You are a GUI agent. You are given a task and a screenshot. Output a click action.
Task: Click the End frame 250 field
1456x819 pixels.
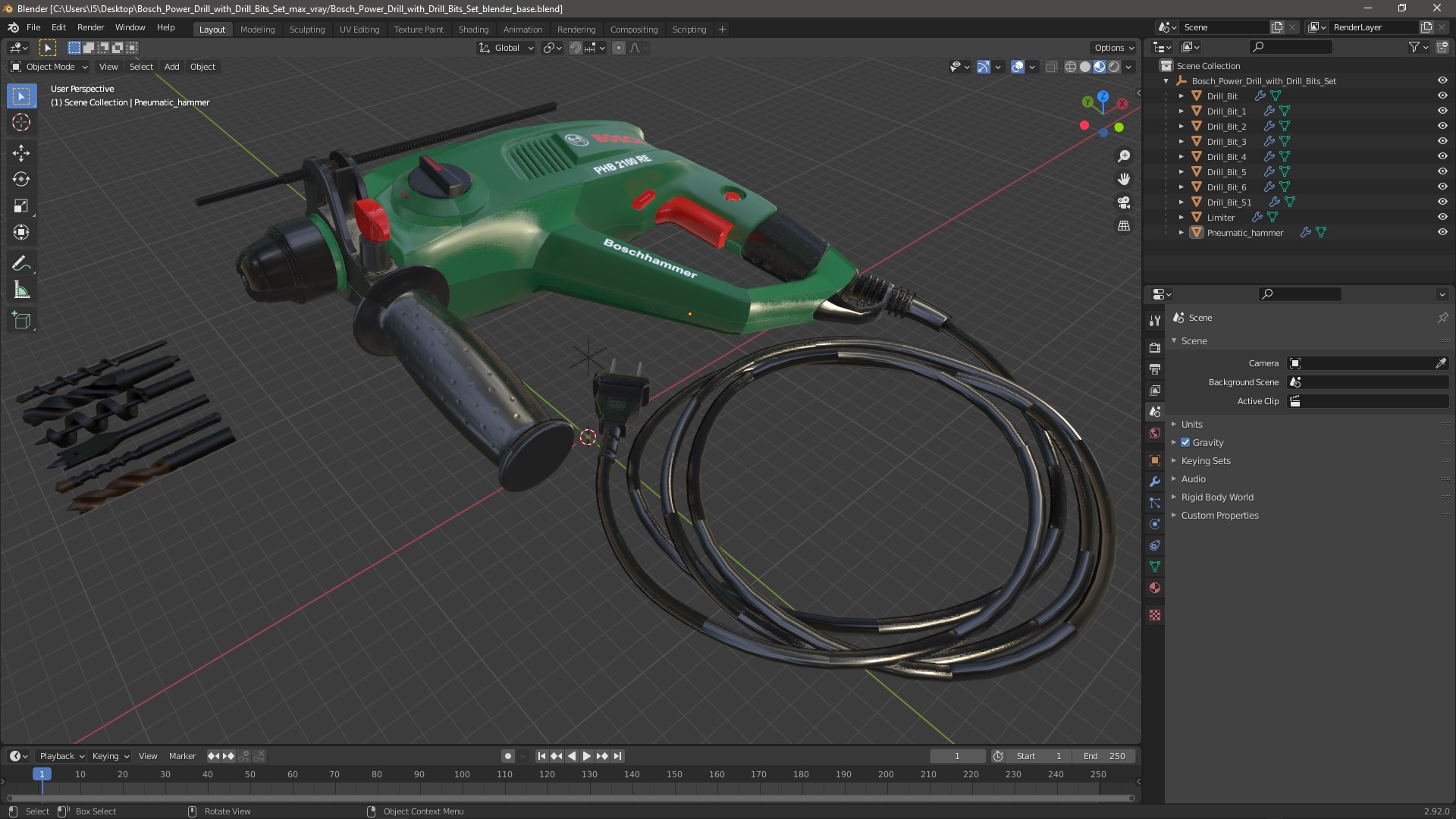pyautogui.click(x=1104, y=756)
